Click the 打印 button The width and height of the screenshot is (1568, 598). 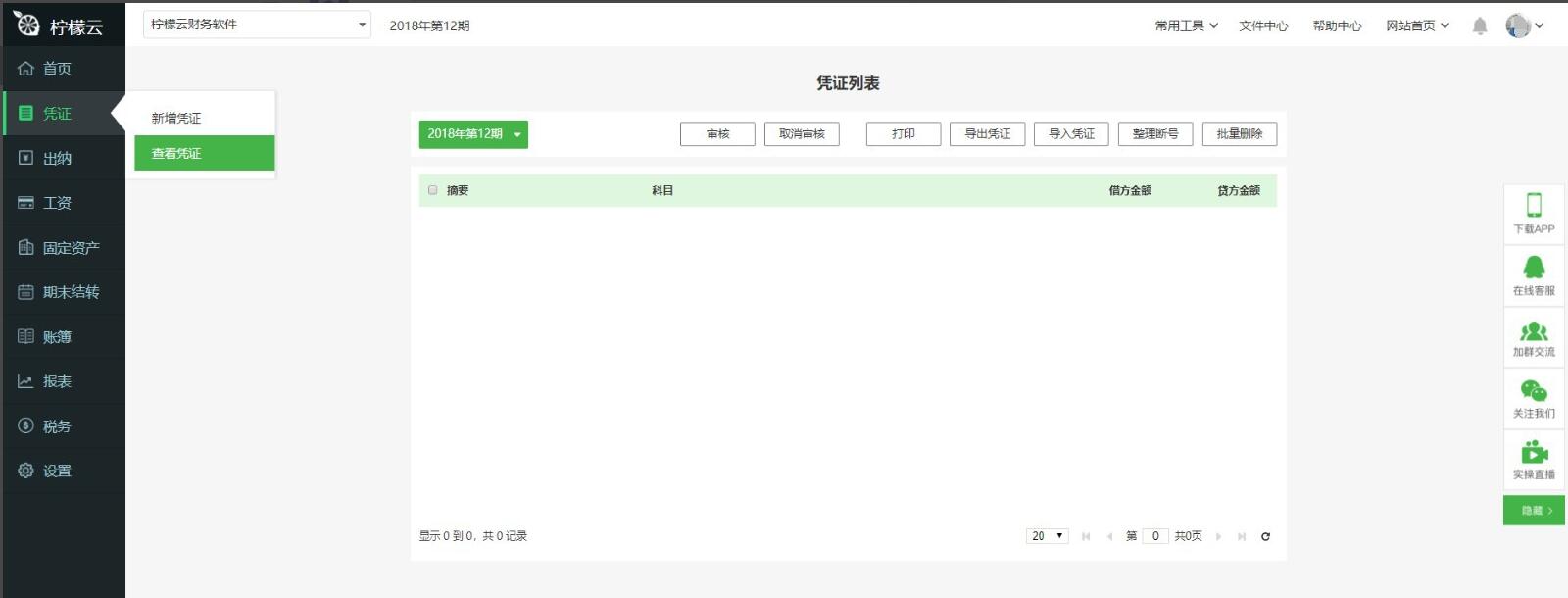[904, 134]
